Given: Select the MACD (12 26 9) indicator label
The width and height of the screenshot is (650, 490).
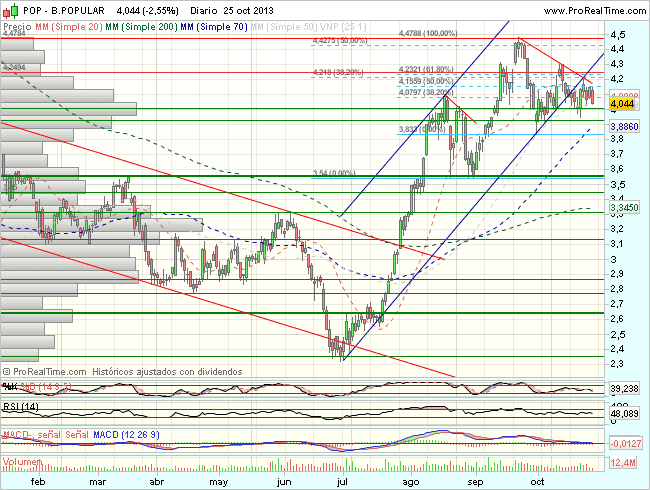Looking at the screenshot, I should coord(126,435).
